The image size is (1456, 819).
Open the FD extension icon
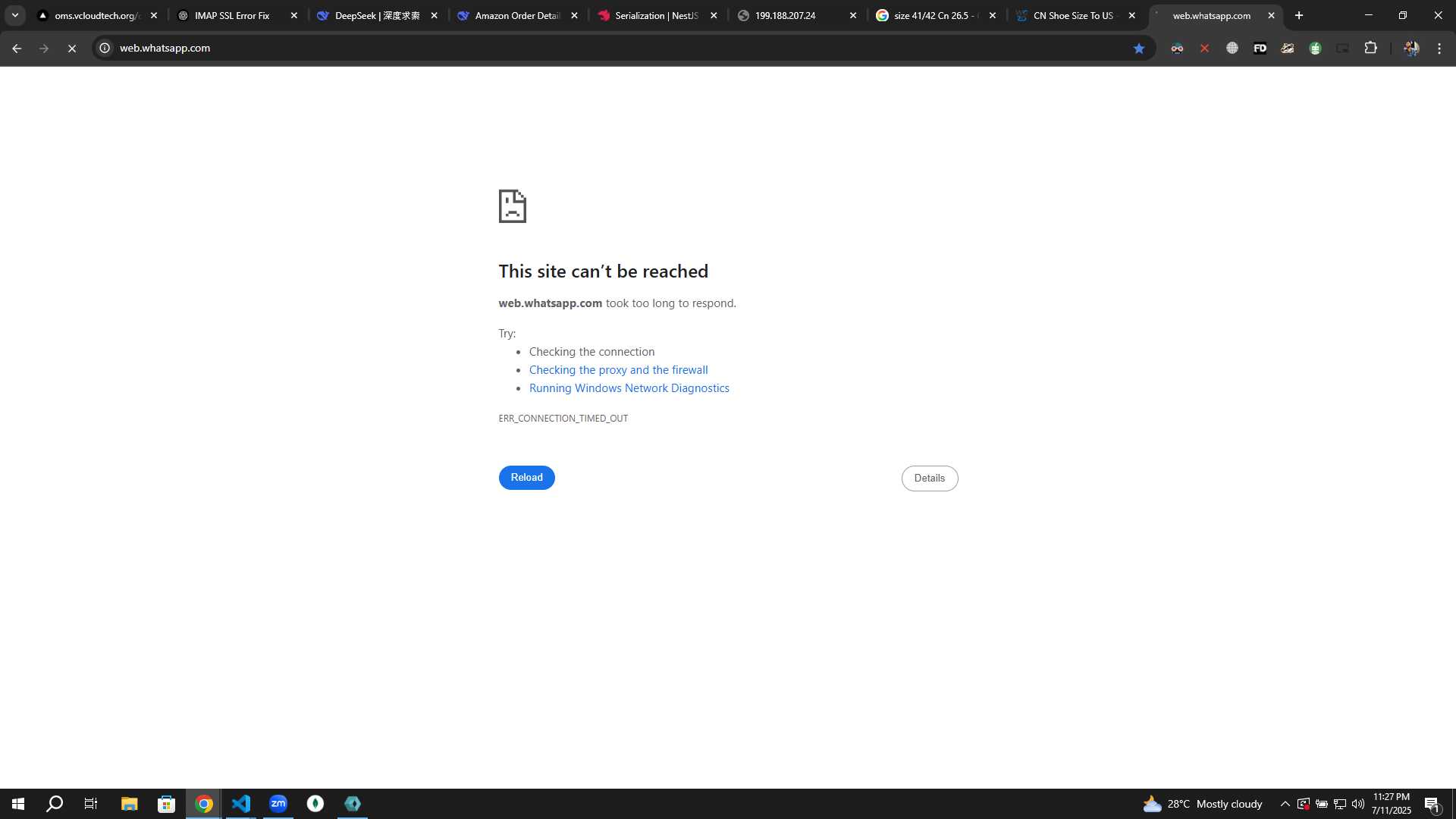click(x=1260, y=49)
